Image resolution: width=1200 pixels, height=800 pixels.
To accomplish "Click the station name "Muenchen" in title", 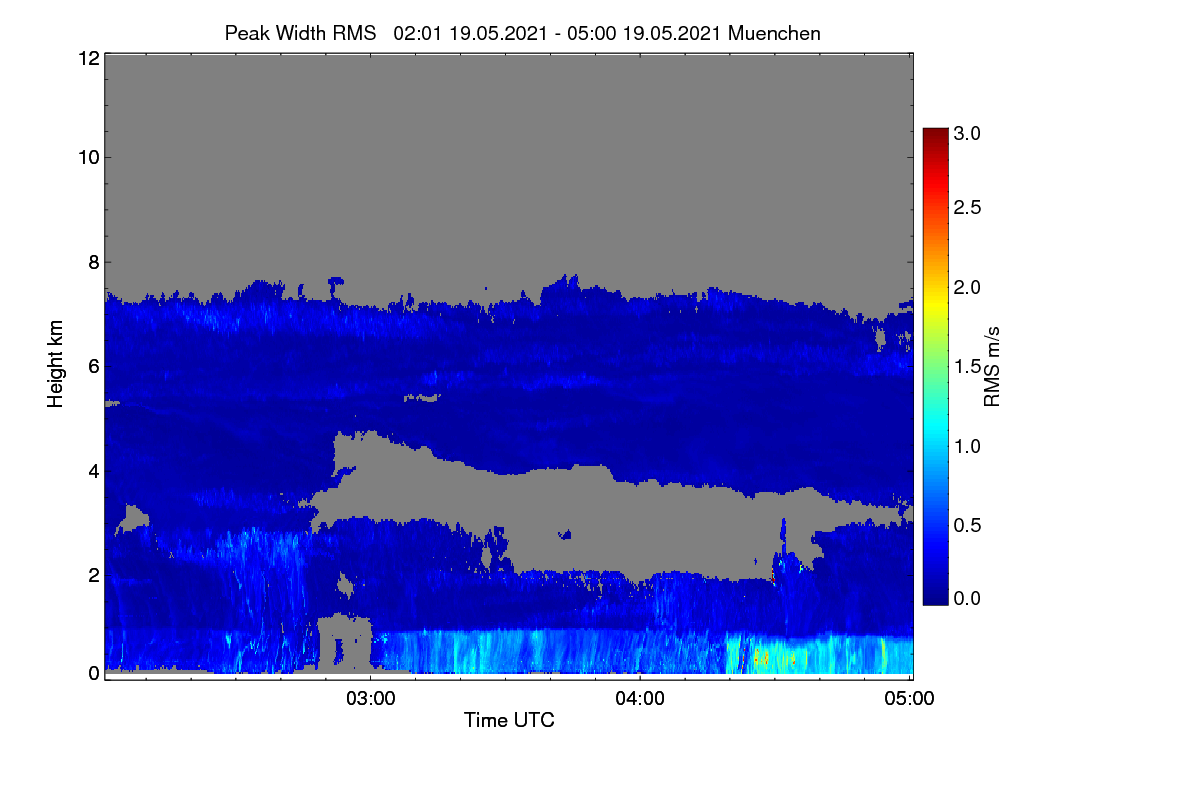I will click(775, 33).
